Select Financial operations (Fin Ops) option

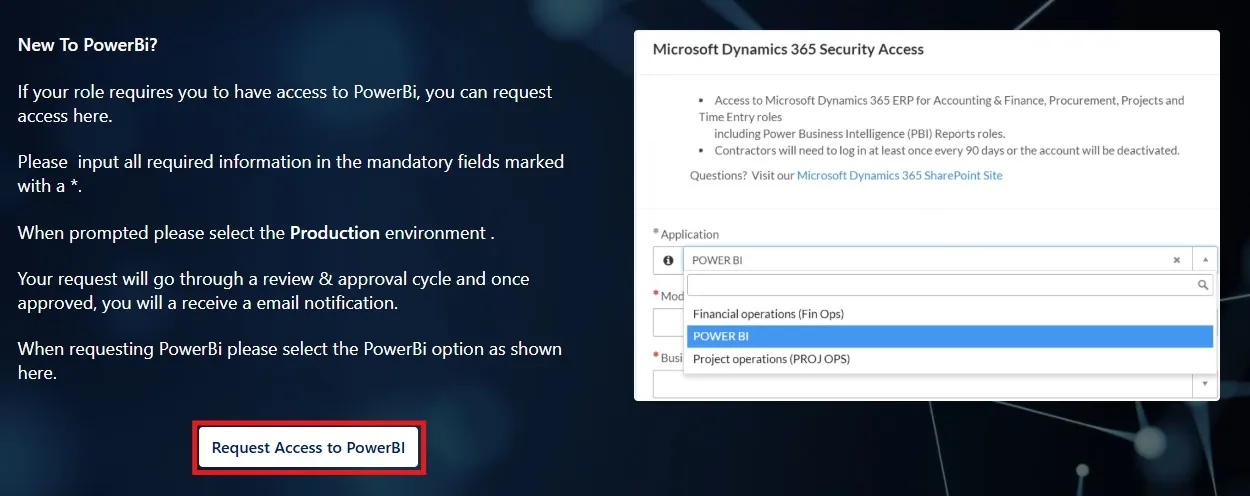click(x=949, y=314)
